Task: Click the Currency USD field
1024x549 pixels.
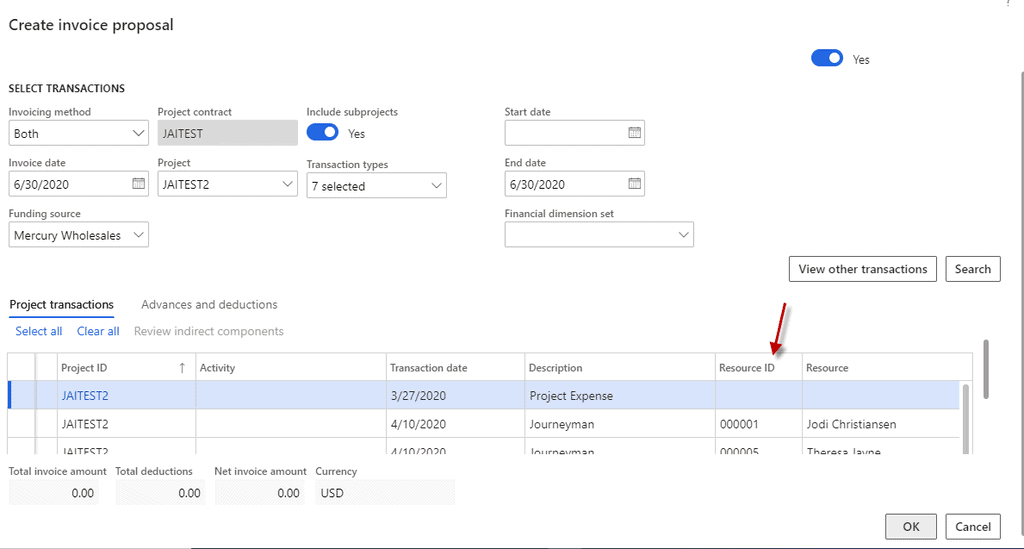Action: [x=385, y=493]
